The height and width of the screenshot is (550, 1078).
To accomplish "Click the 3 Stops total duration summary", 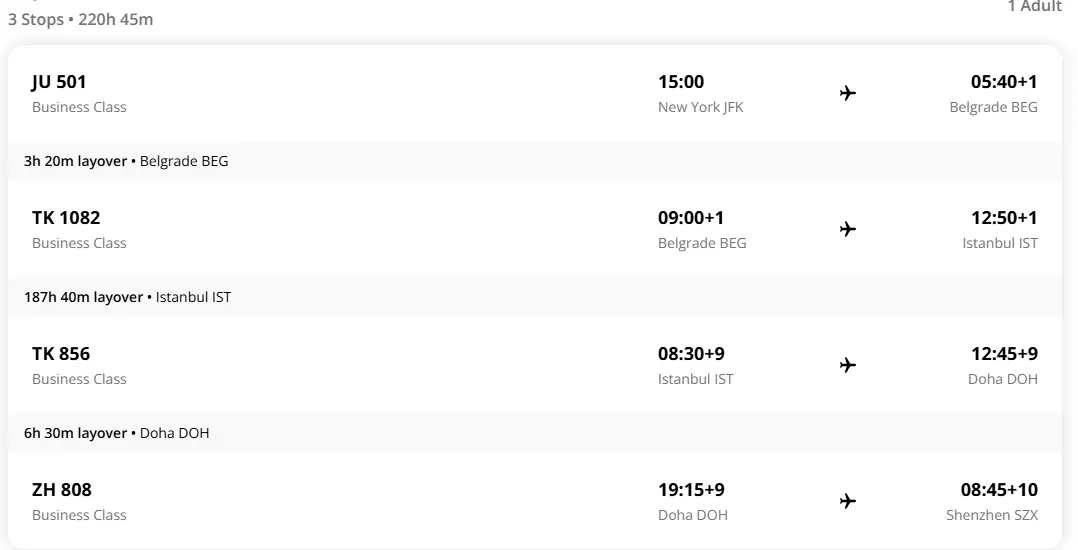I will (81, 19).
